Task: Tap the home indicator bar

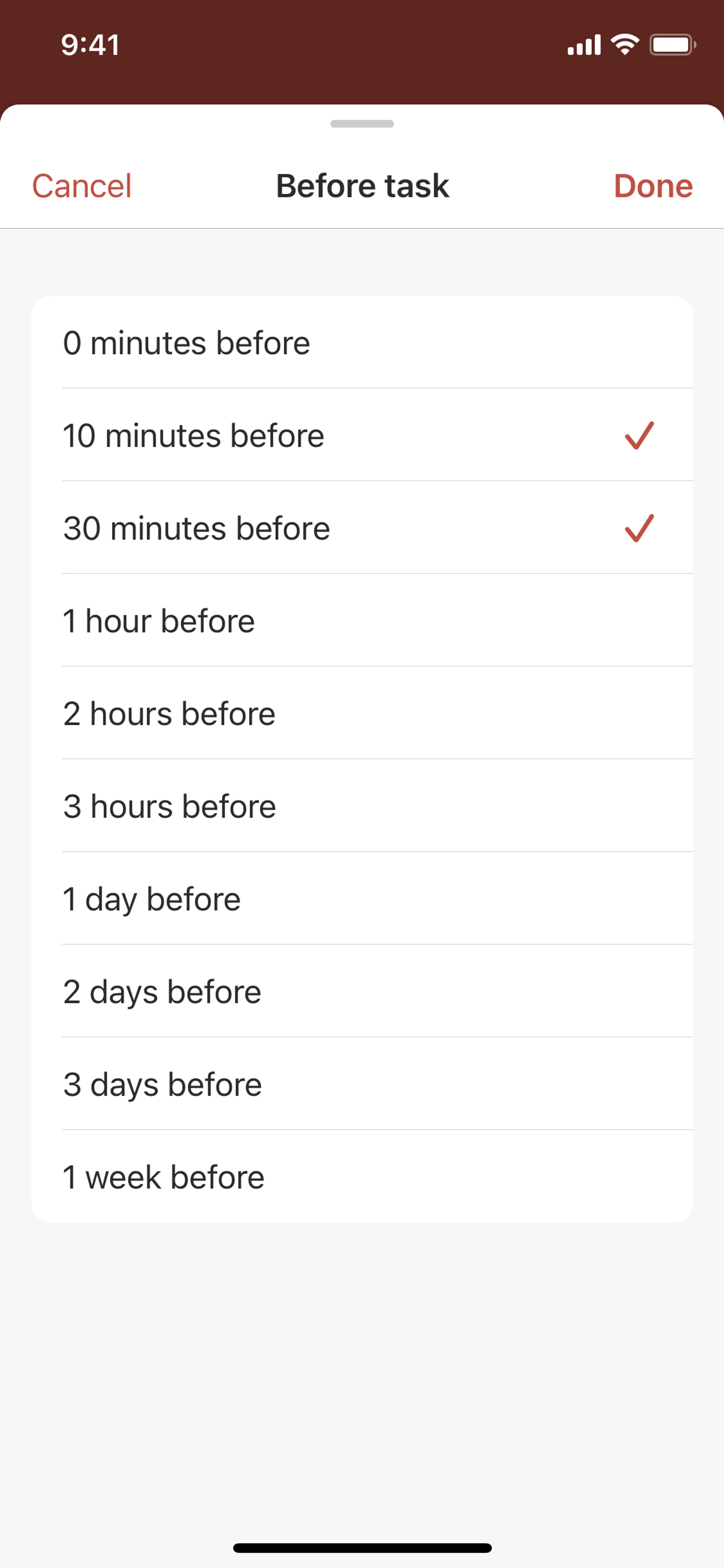Action: [362, 1547]
